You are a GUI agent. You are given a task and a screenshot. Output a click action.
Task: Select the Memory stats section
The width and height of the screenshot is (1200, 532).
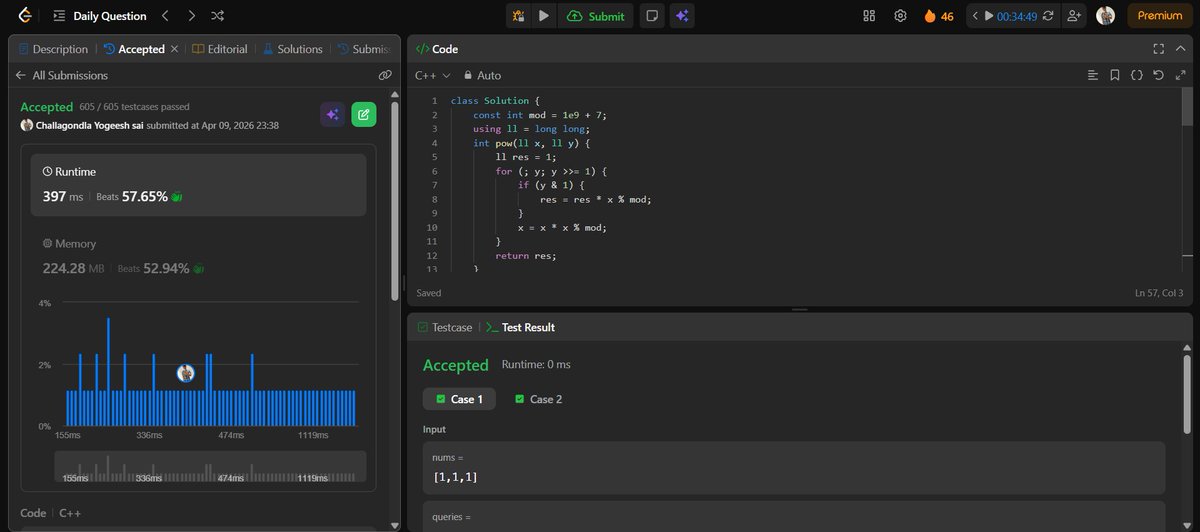coord(198,257)
